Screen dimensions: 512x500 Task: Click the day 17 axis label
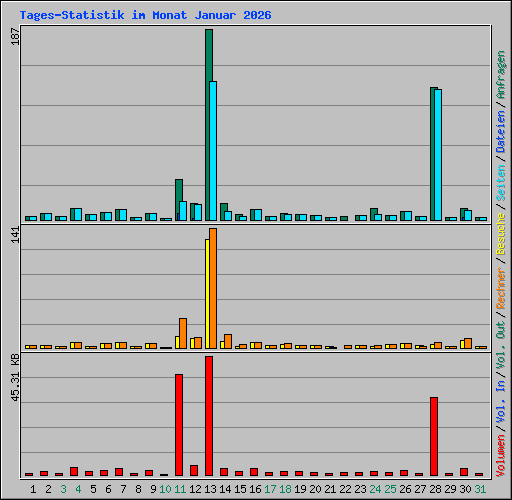pos(270,489)
